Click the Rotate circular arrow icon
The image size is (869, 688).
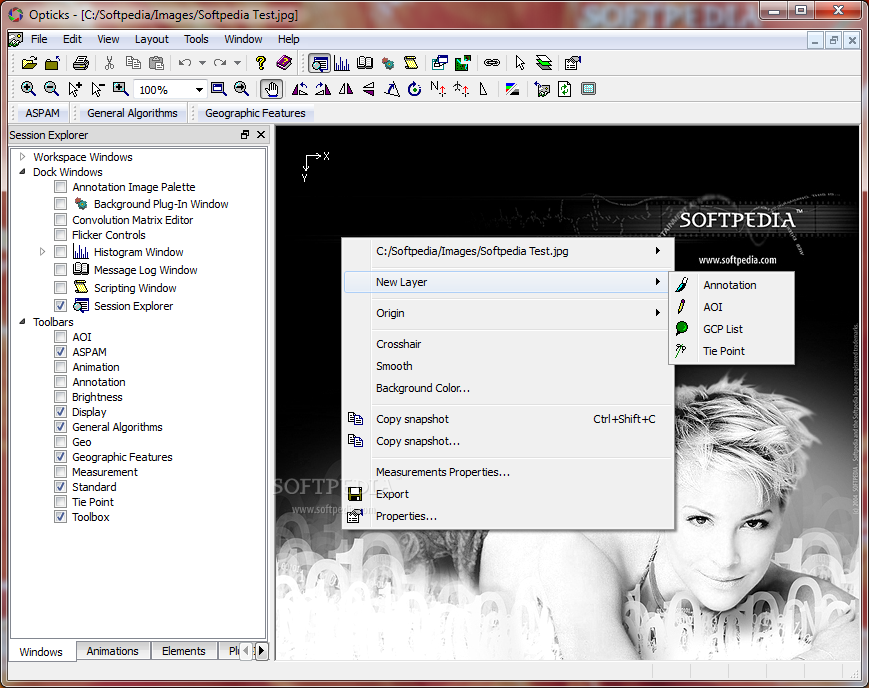click(x=415, y=89)
